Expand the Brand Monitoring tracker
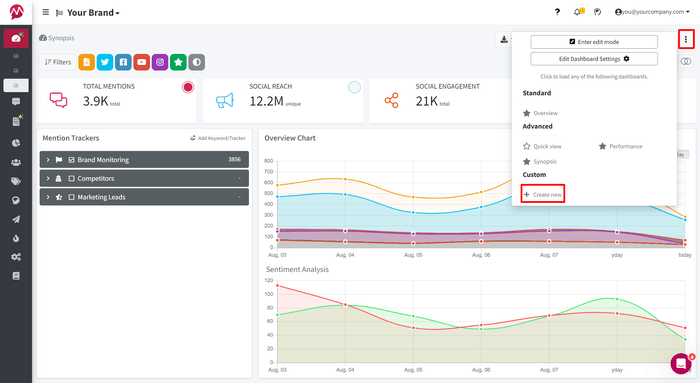Image resolution: width=700 pixels, height=383 pixels. pos(48,159)
